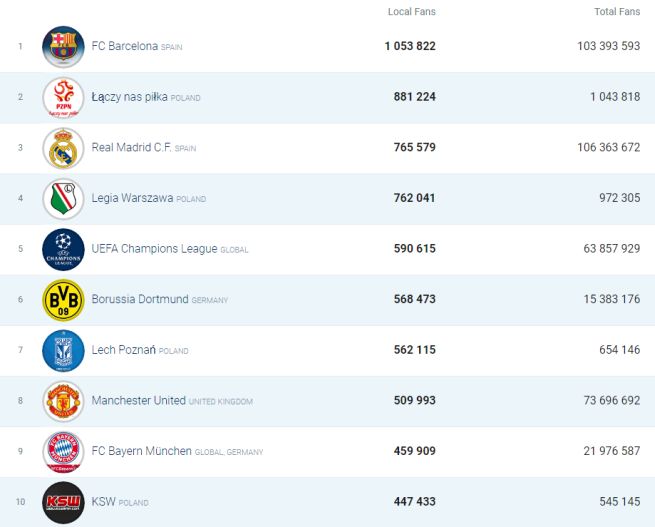655x527 pixels.
Task: Click the Legia Warszawa club logo
Action: (63, 199)
